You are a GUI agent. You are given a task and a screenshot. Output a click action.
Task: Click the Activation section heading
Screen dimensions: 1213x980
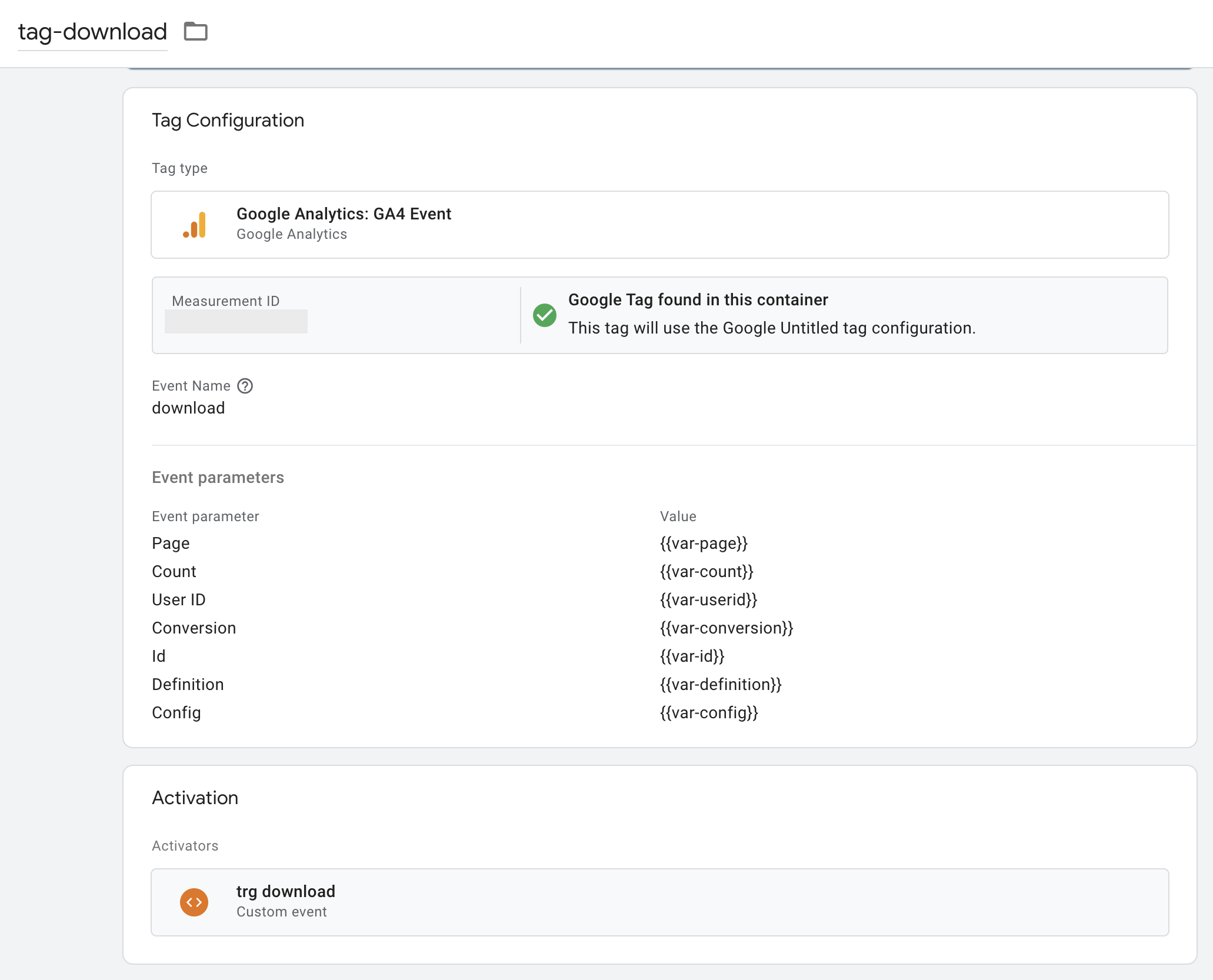pos(195,798)
